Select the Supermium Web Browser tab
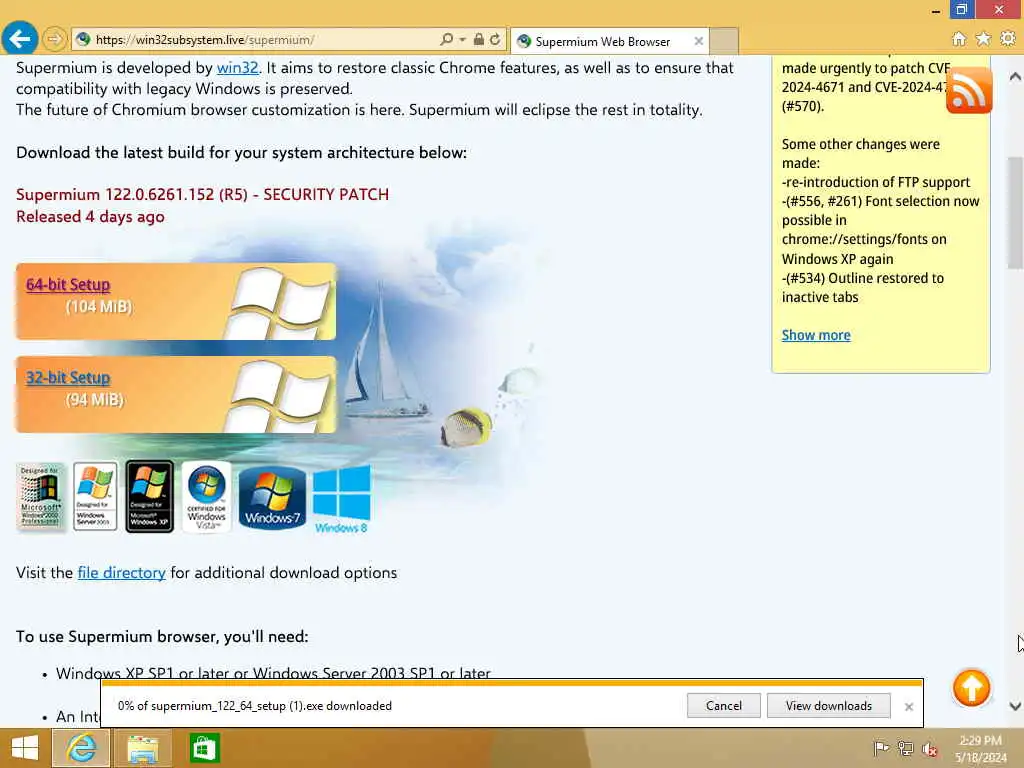Screen dimensions: 1024x768 tap(603, 42)
